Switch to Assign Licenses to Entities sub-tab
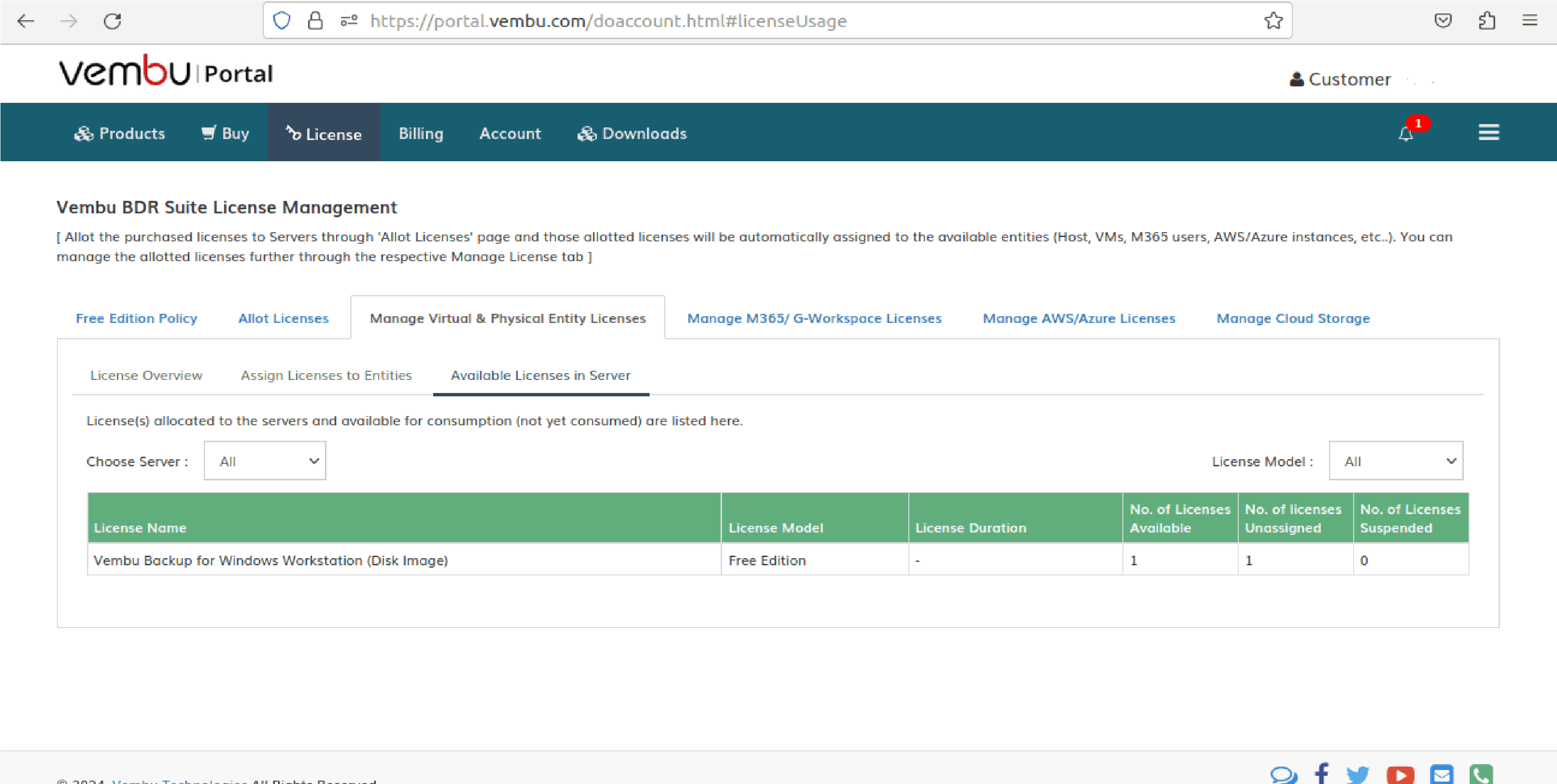 [x=326, y=375]
